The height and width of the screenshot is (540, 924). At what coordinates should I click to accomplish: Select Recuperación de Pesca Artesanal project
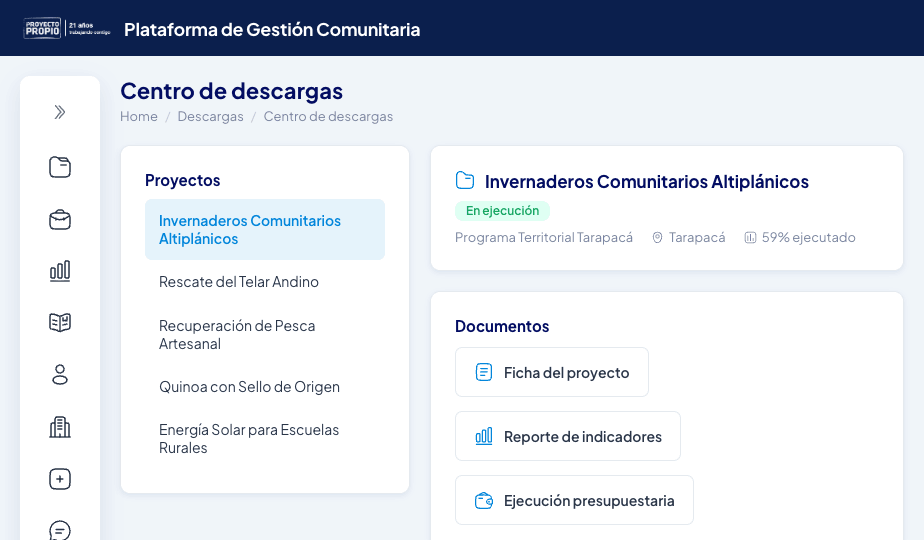pos(265,335)
